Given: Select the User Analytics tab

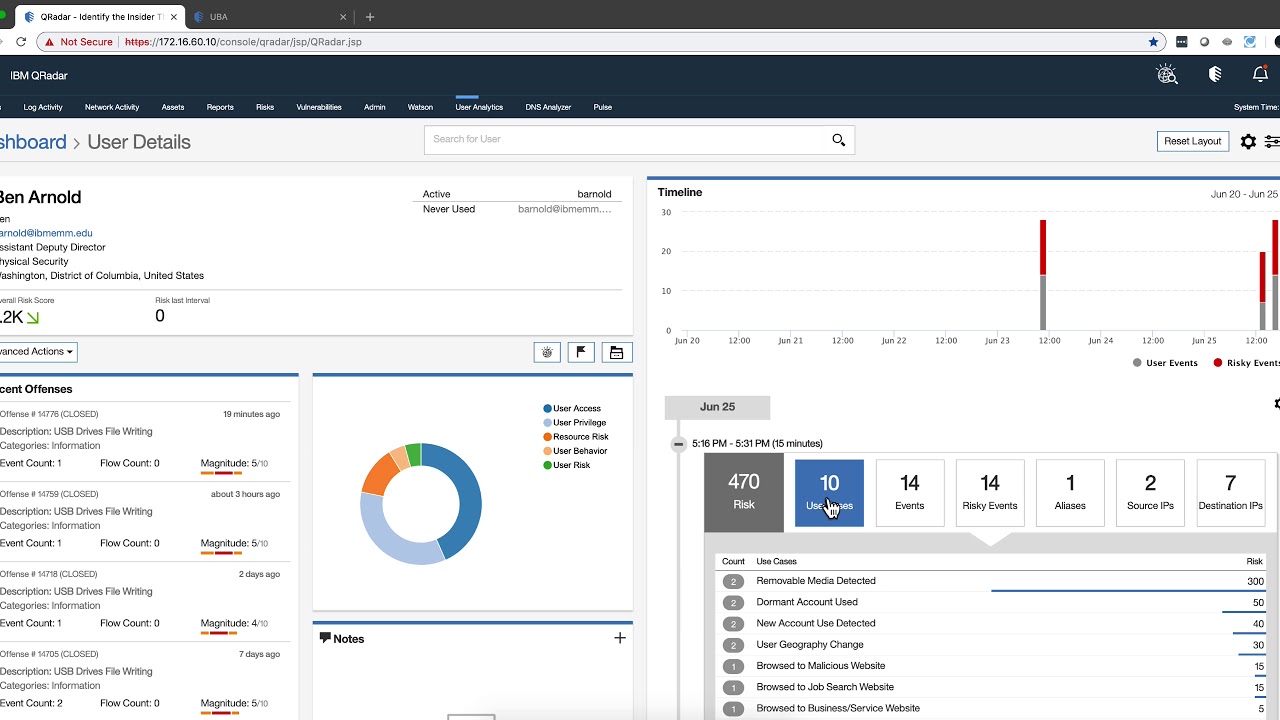Looking at the screenshot, I should coord(479,107).
